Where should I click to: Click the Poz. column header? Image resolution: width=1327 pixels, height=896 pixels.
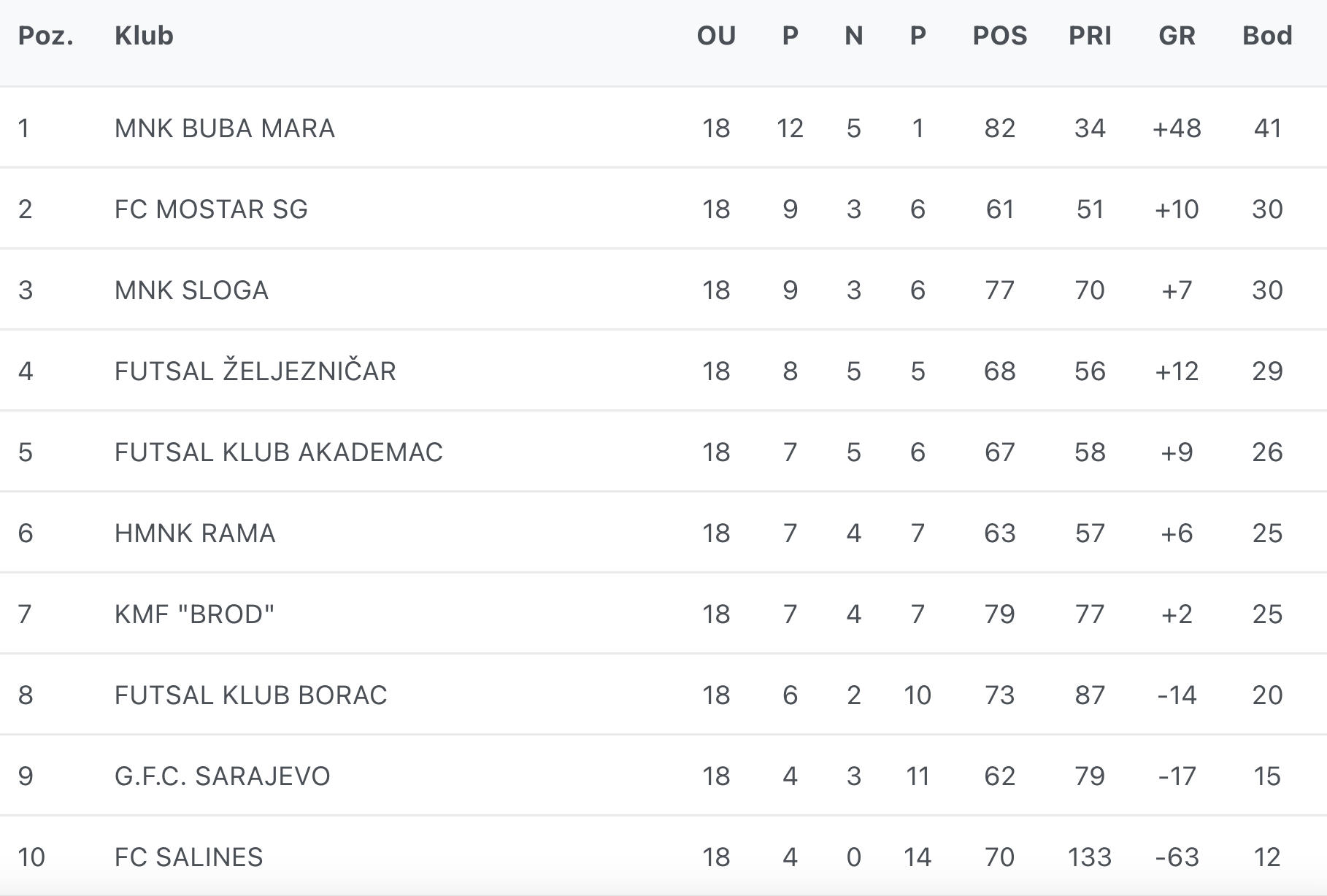tap(46, 36)
